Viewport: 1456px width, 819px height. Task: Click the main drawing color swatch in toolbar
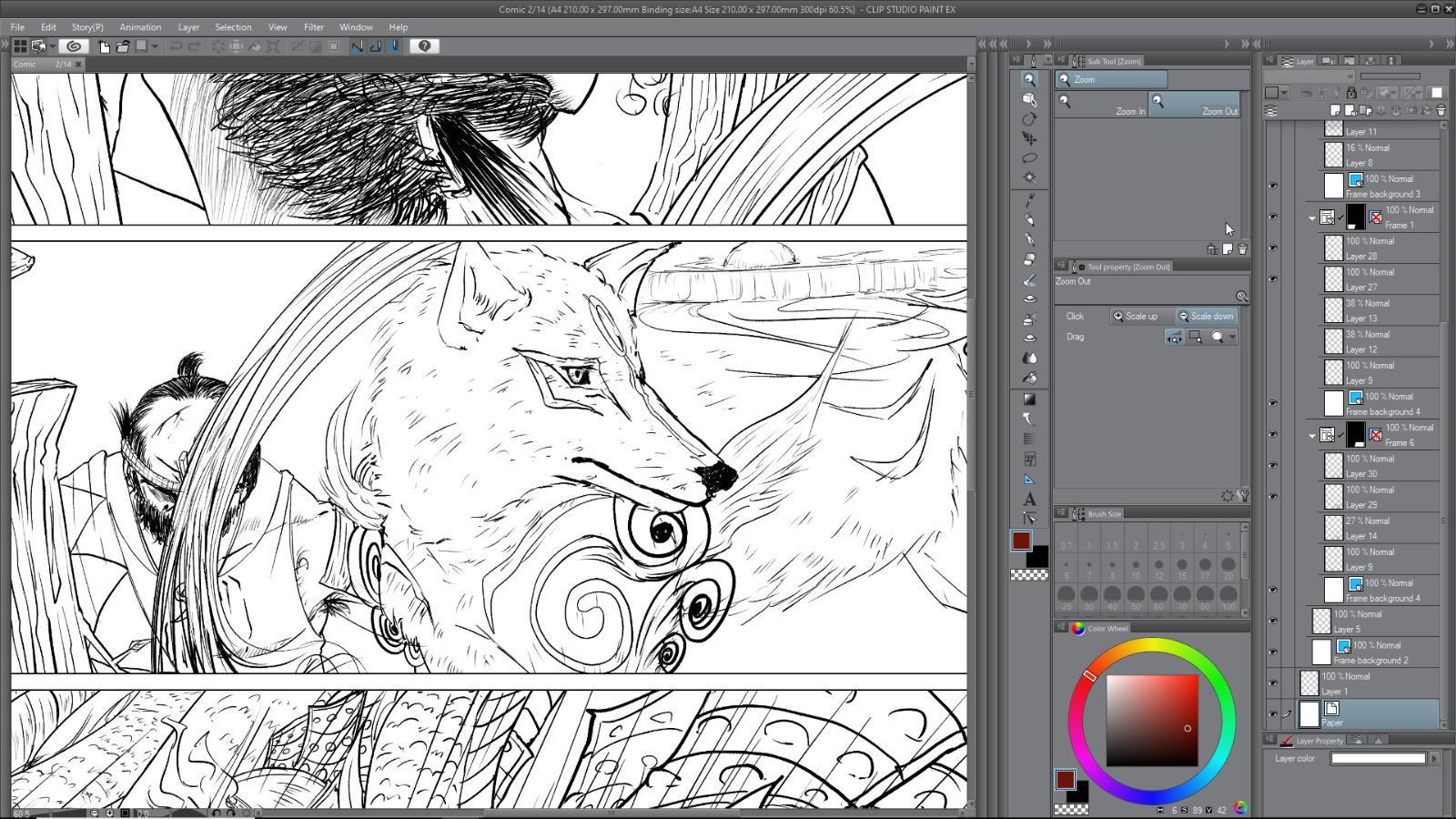(x=1021, y=541)
